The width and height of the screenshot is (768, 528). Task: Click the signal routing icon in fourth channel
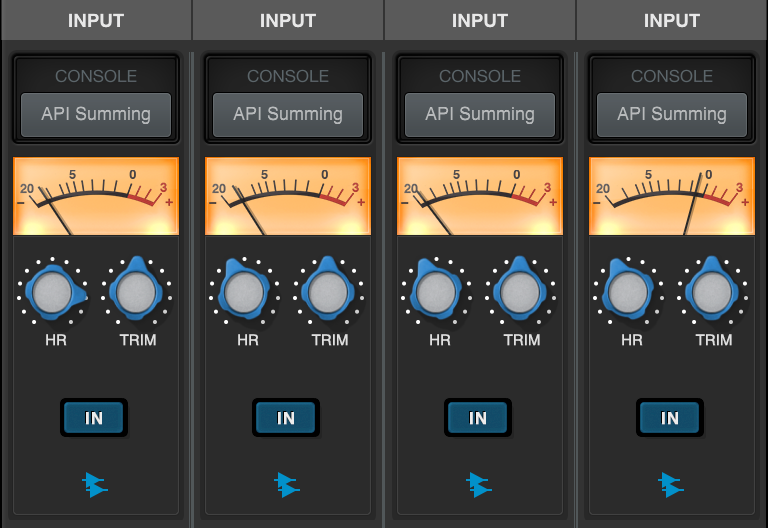tap(671, 484)
